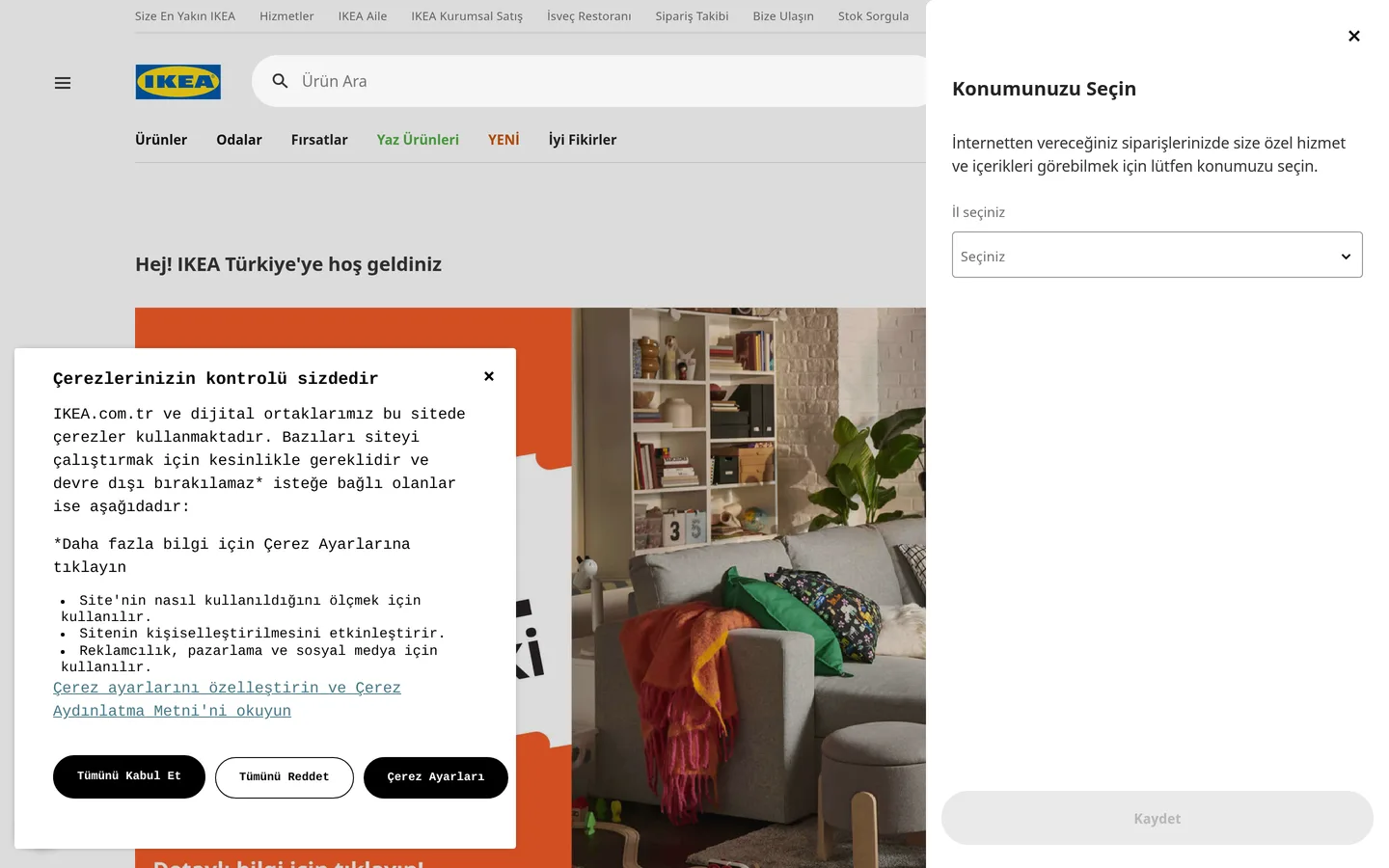Image resolution: width=1389 pixels, height=868 pixels.
Task: Click Tümünü Reddet button
Action: (285, 777)
